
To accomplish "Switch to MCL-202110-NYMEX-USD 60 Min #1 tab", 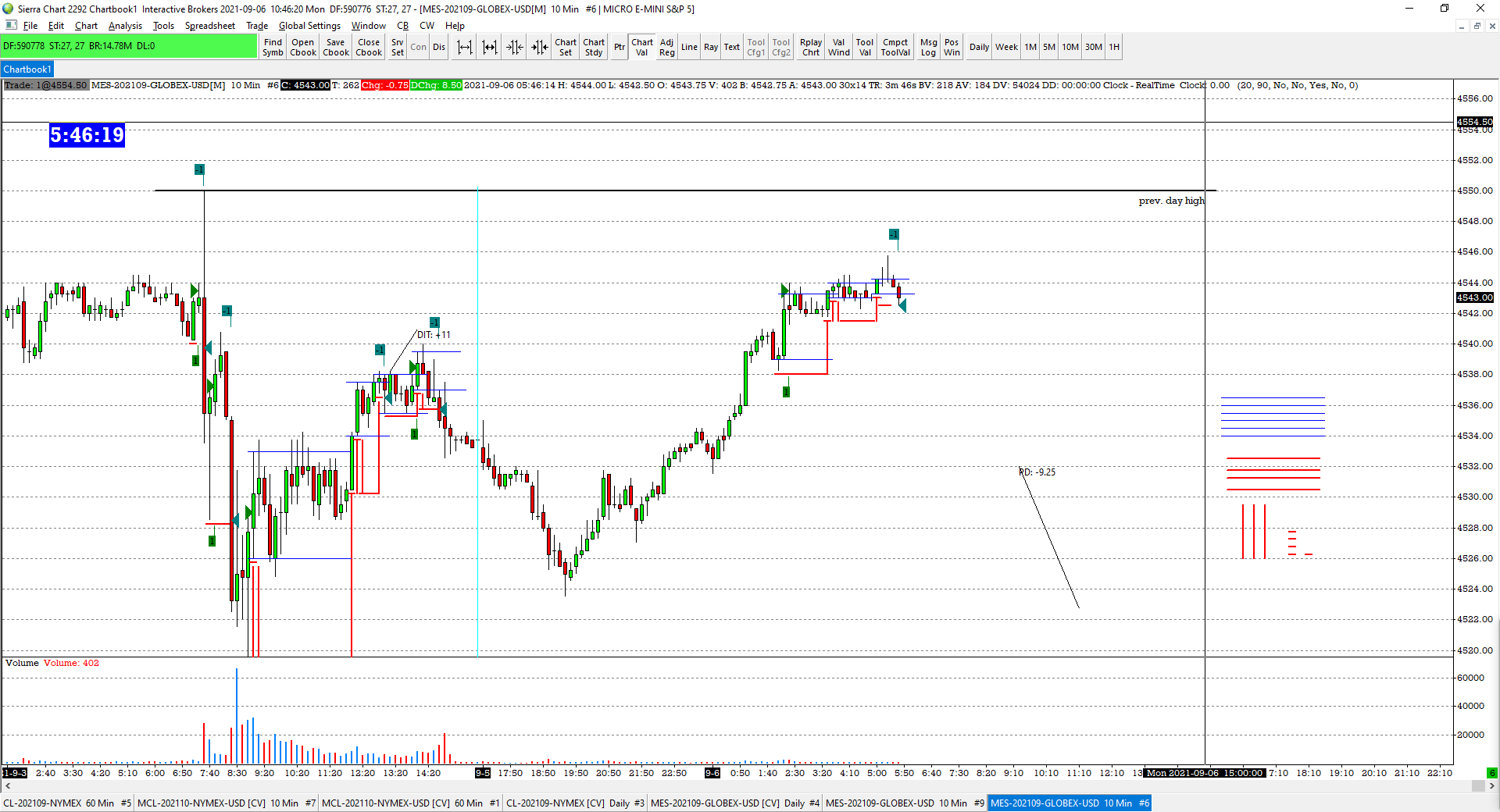I will click(411, 803).
